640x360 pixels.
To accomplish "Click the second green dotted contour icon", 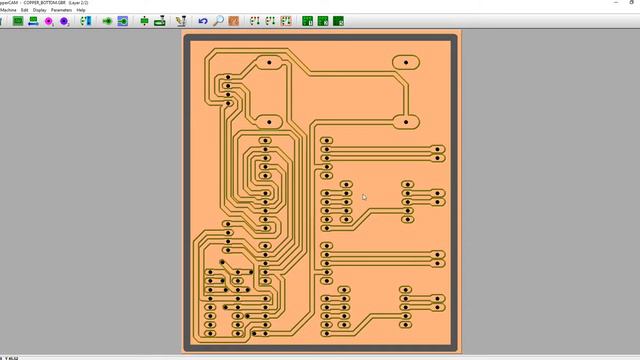I will (270, 21).
